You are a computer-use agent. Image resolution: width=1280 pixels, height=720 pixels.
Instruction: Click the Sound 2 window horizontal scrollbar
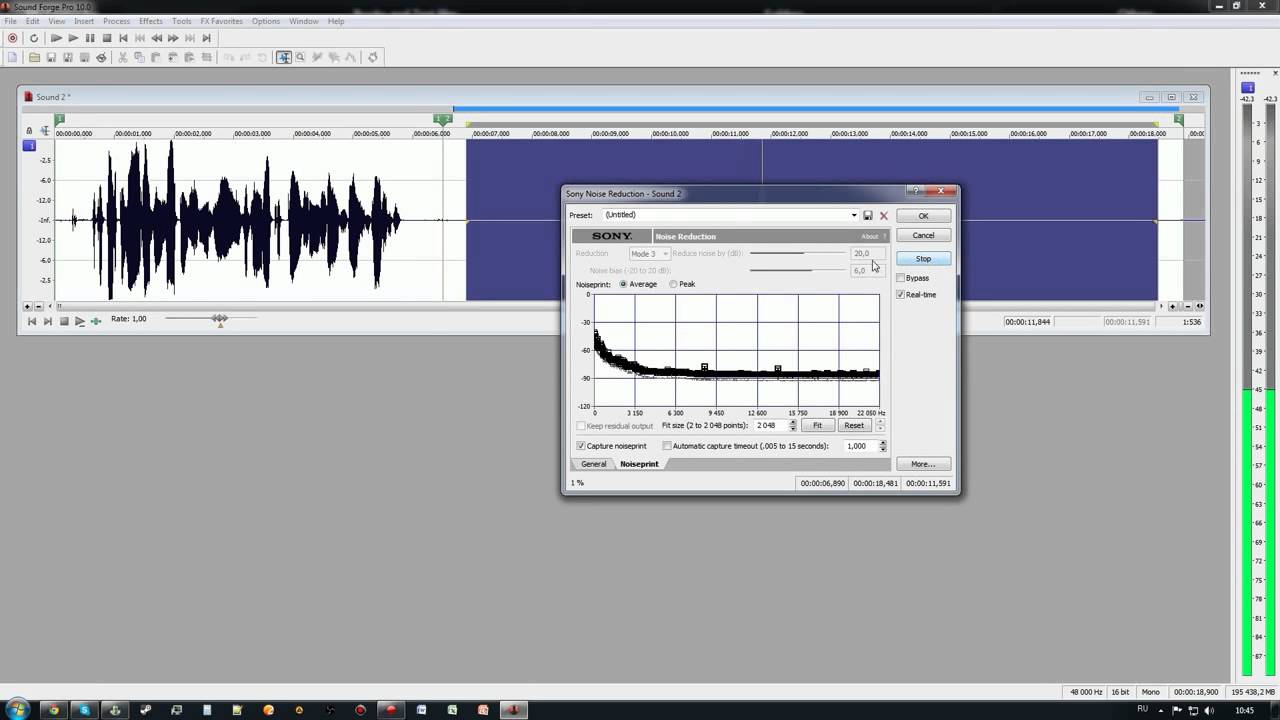pyautogui.click(x=607, y=306)
